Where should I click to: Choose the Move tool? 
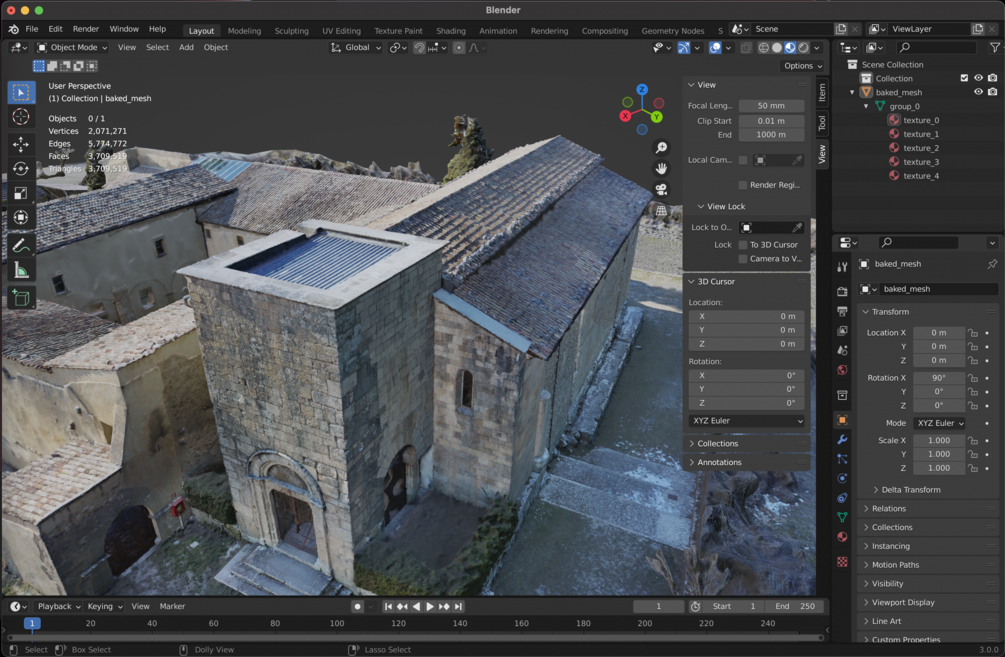[x=21, y=144]
